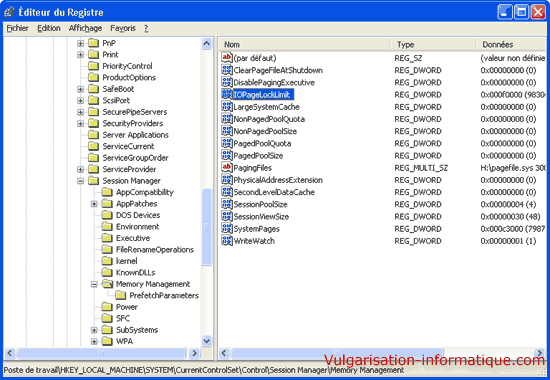Sort values by the Données column header
Viewport: 550px width, 380px height.
click(x=511, y=45)
